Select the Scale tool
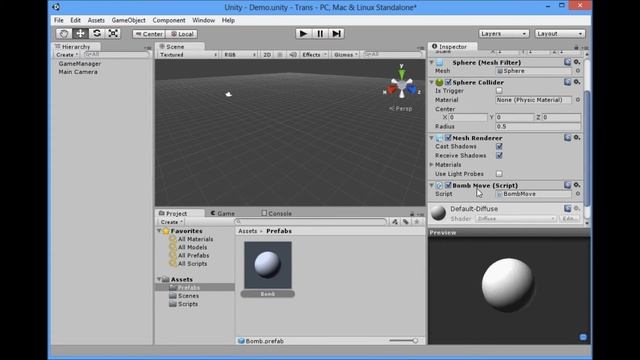The height and width of the screenshot is (360, 640). (x=113, y=33)
